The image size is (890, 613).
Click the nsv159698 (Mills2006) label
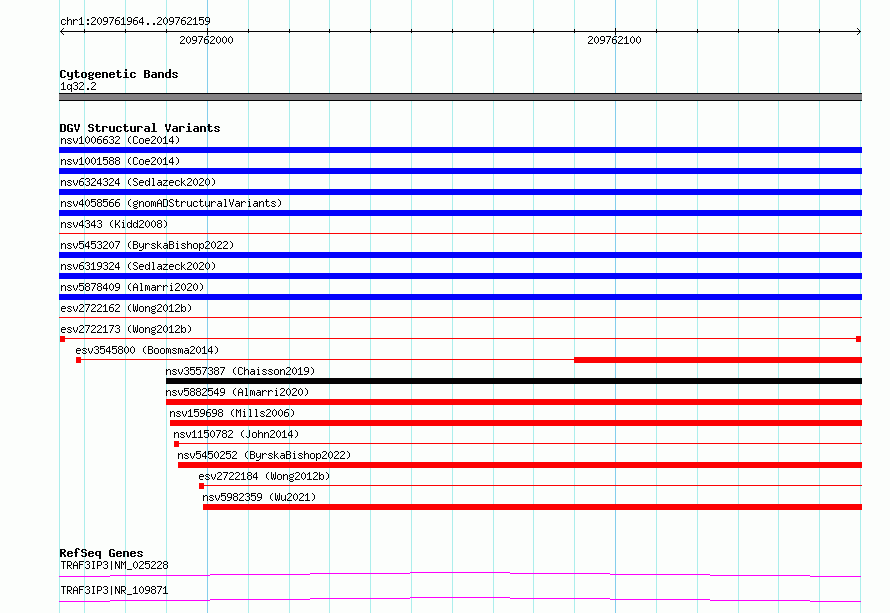pyautogui.click(x=232, y=413)
